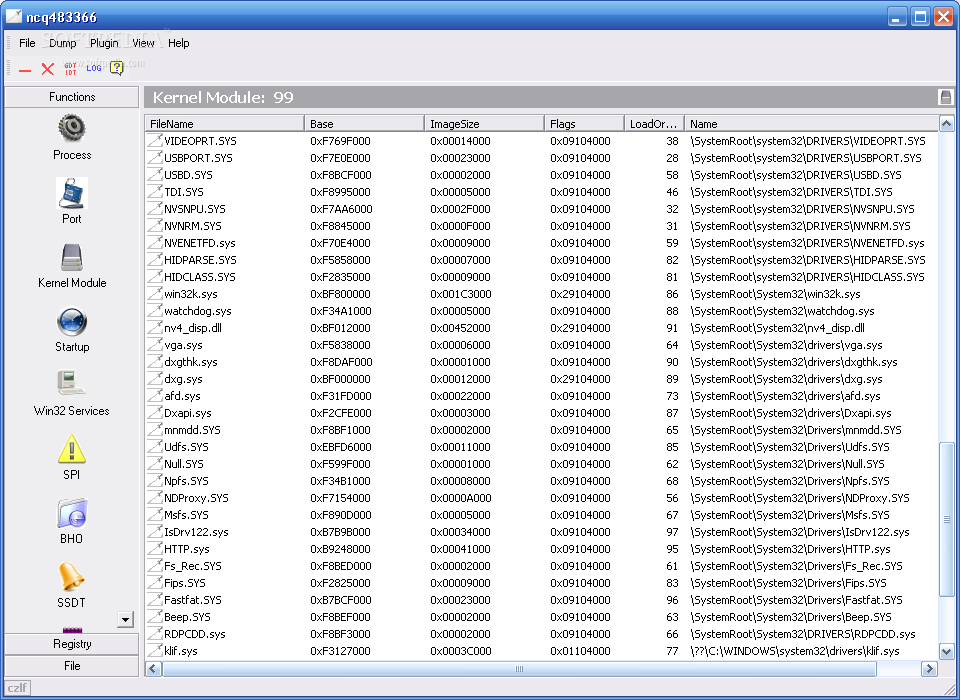Select the Beep.SYS file name
The width and height of the screenshot is (960, 700).
point(187,617)
